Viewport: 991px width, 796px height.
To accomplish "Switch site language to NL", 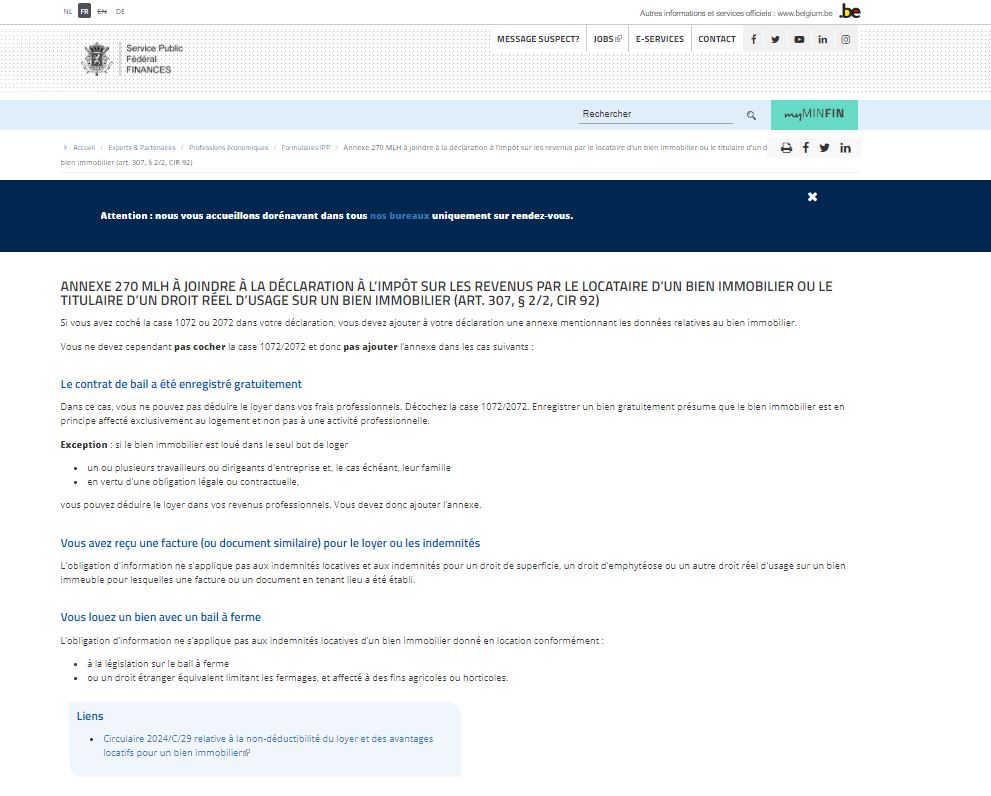I will (x=69, y=11).
